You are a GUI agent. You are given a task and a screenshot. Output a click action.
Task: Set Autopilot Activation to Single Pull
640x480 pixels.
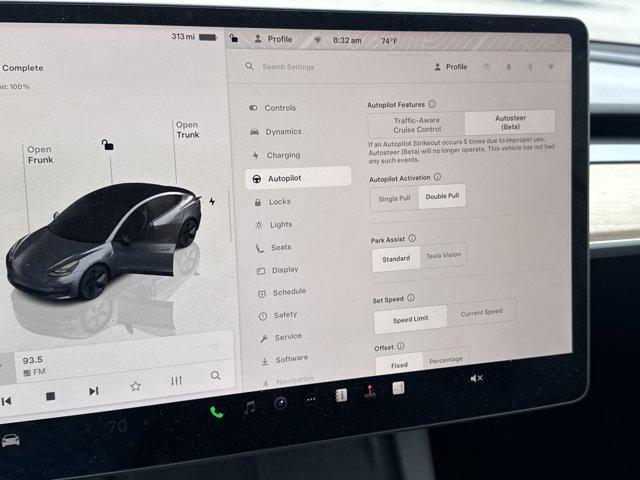[x=394, y=199]
